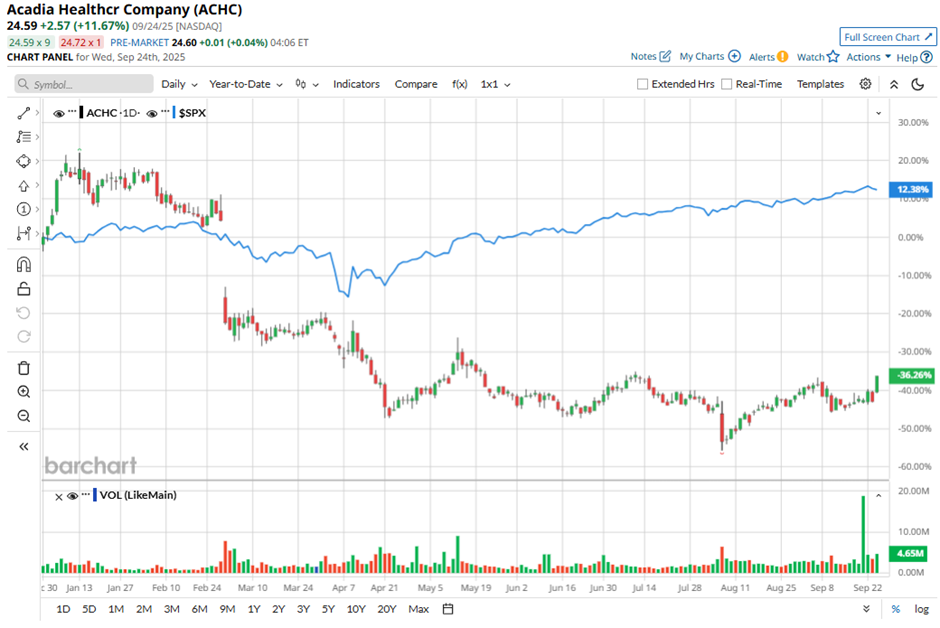The image size is (940, 628).
Task: Open My Charts
Action: (710, 56)
